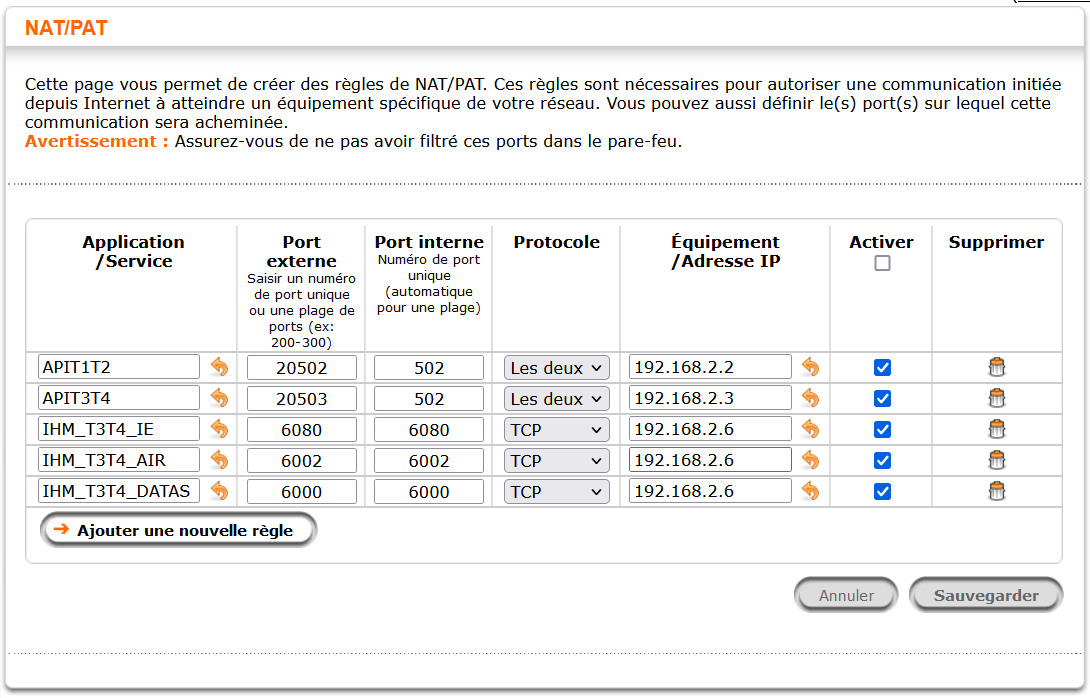This screenshot has width=1090, height=698.
Task: Reset the APIT1T2 application name with its undo arrow
Action: coord(219,367)
